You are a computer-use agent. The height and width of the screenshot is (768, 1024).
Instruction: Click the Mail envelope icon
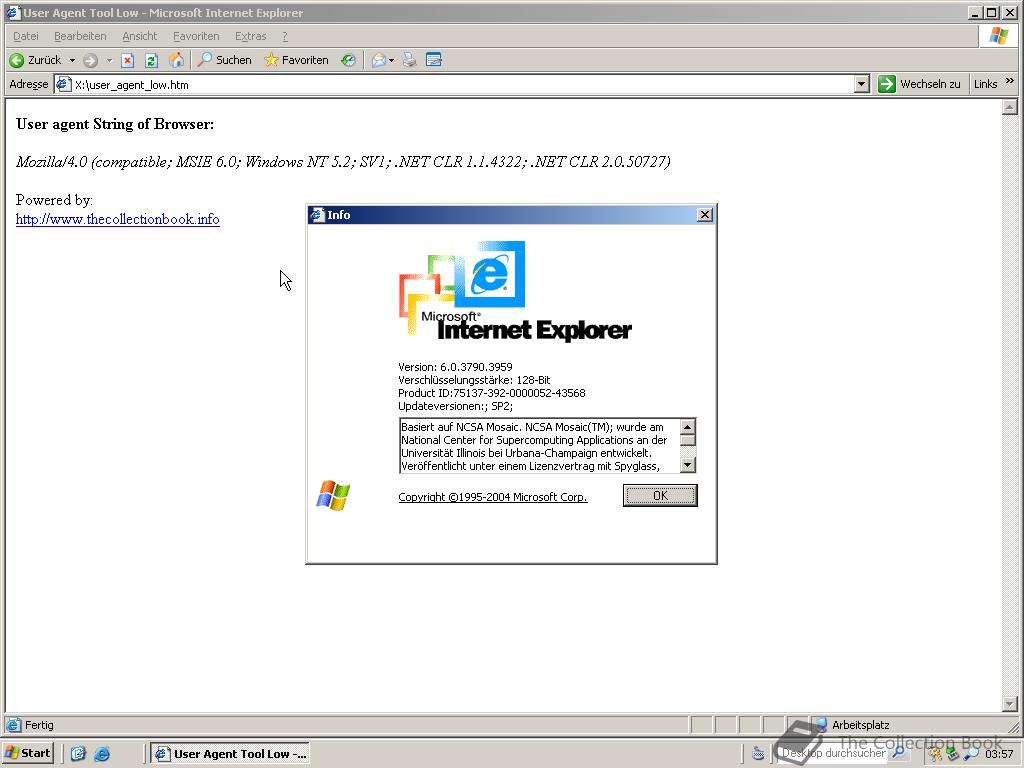click(379, 60)
